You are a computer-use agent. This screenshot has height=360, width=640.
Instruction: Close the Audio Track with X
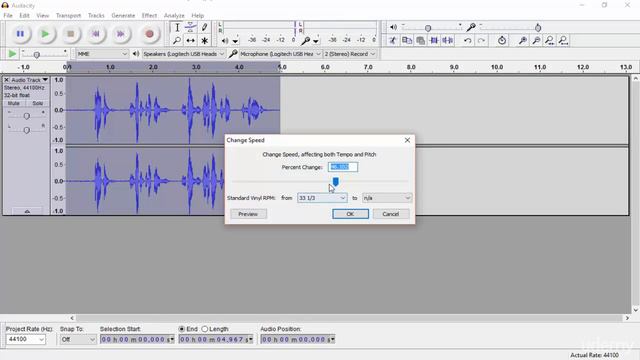click(x=7, y=80)
